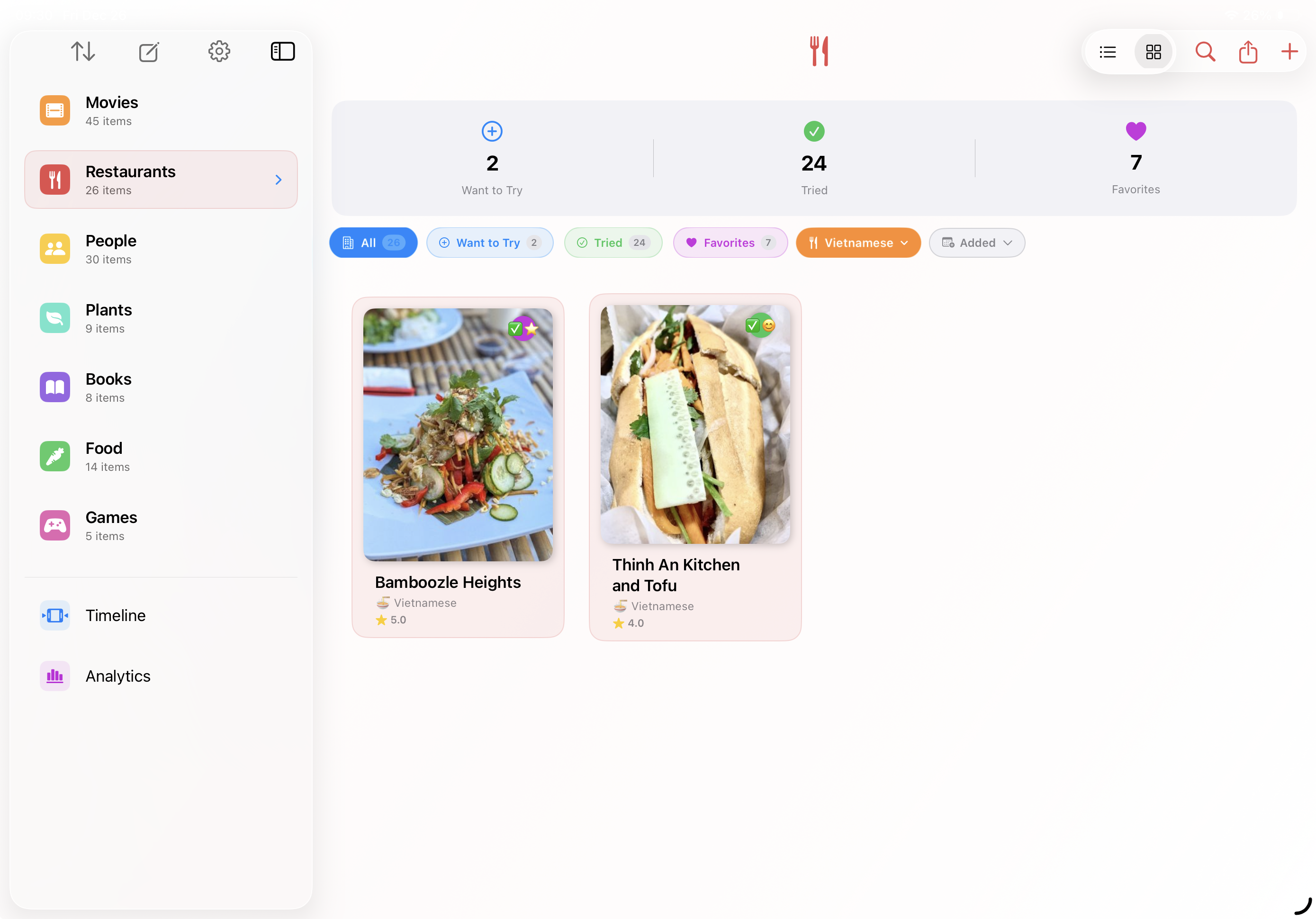The image size is (1316, 919).
Task: Click the compose/edit icon in sidebar toolbar
Action: (x=149, y=51)
